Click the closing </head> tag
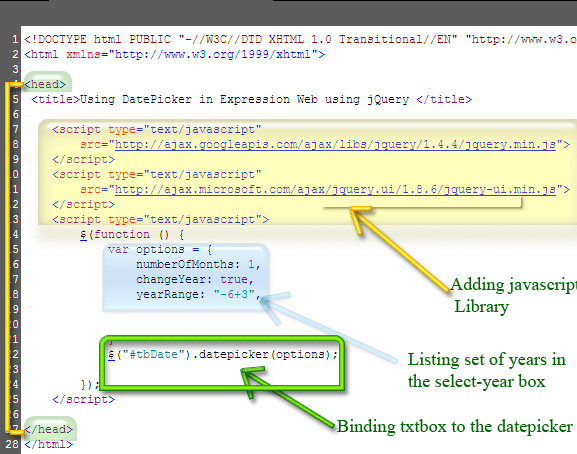Image resolution: width=577 pixels, height=454 pixels. click(x=49, y=429)
